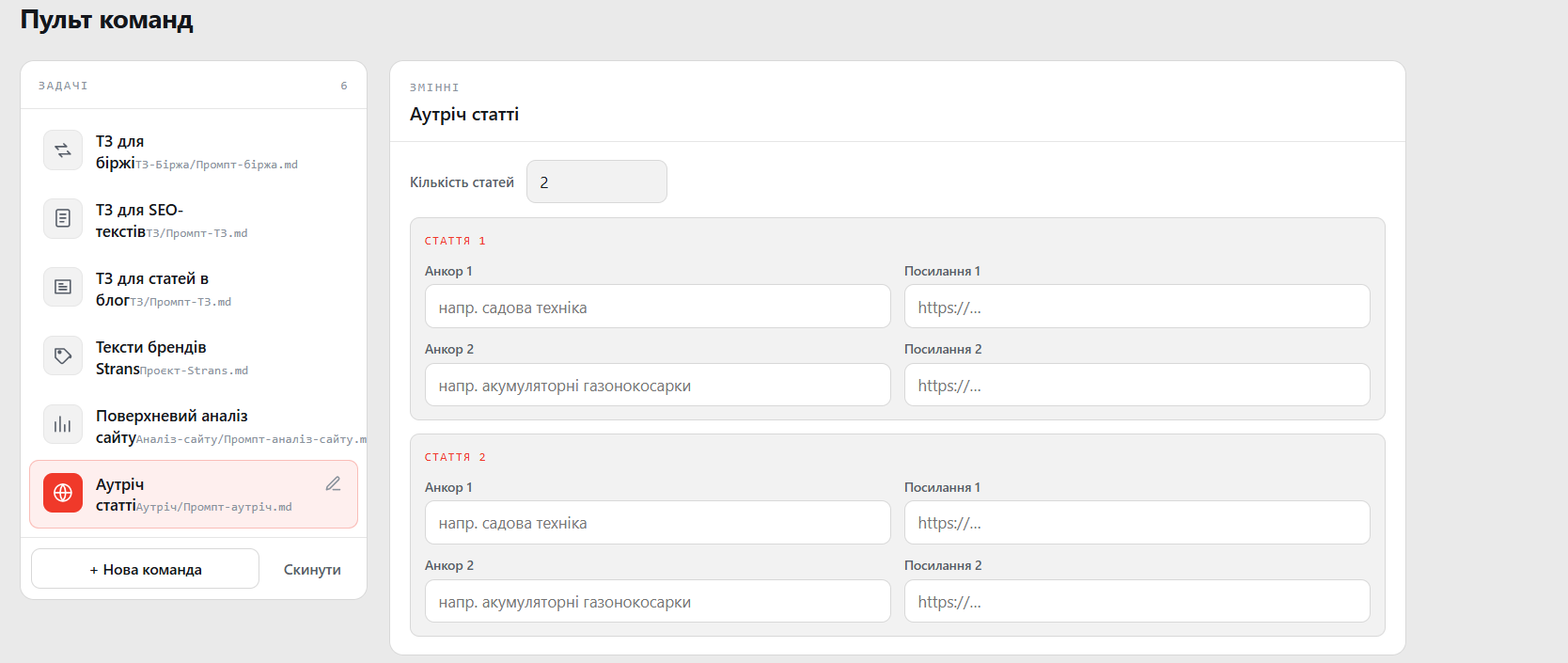
Task: Click the Анкор 1 field in Стаття 1
Action: pos(658,307)
